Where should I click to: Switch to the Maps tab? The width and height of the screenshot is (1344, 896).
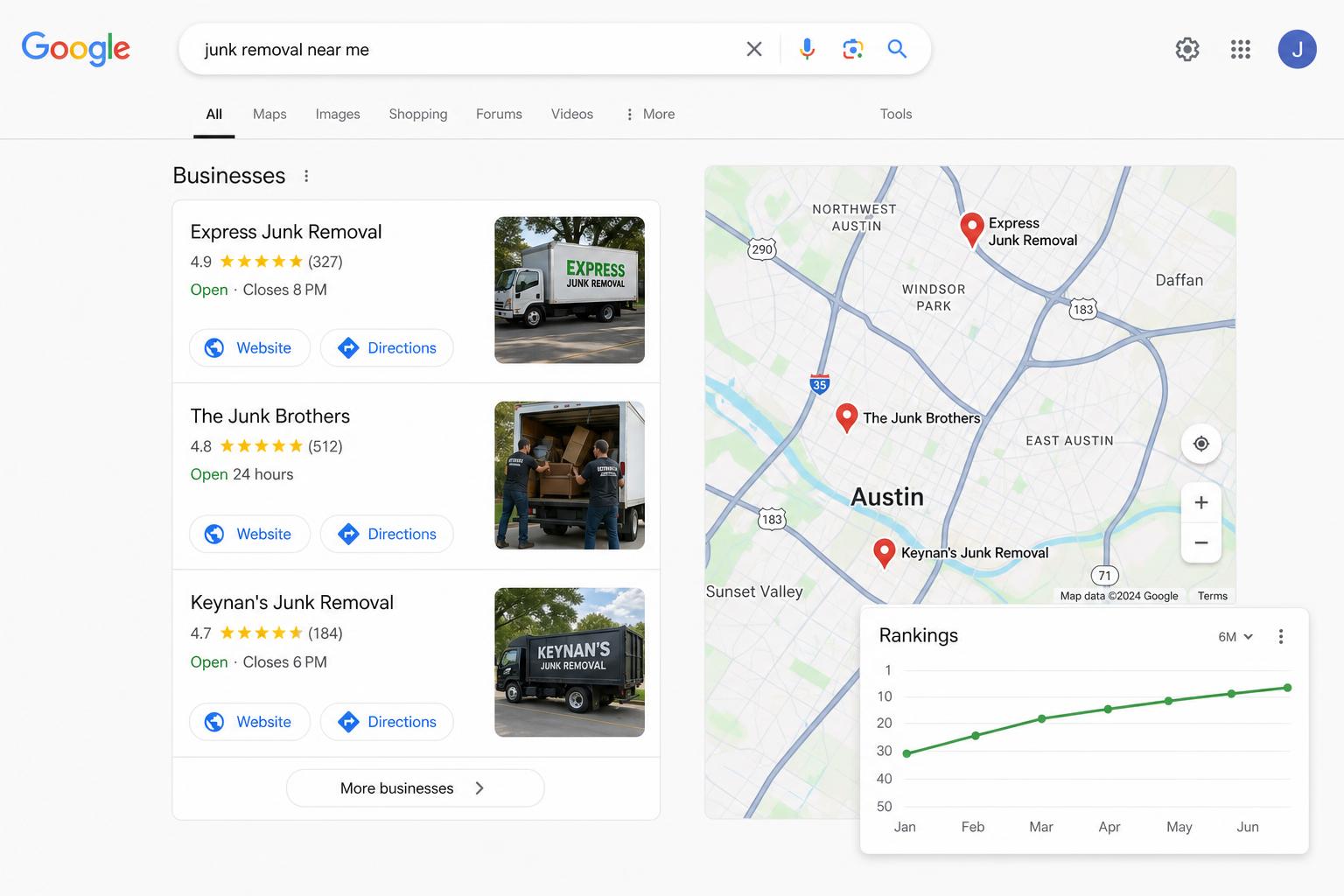(x=269, y=114)
